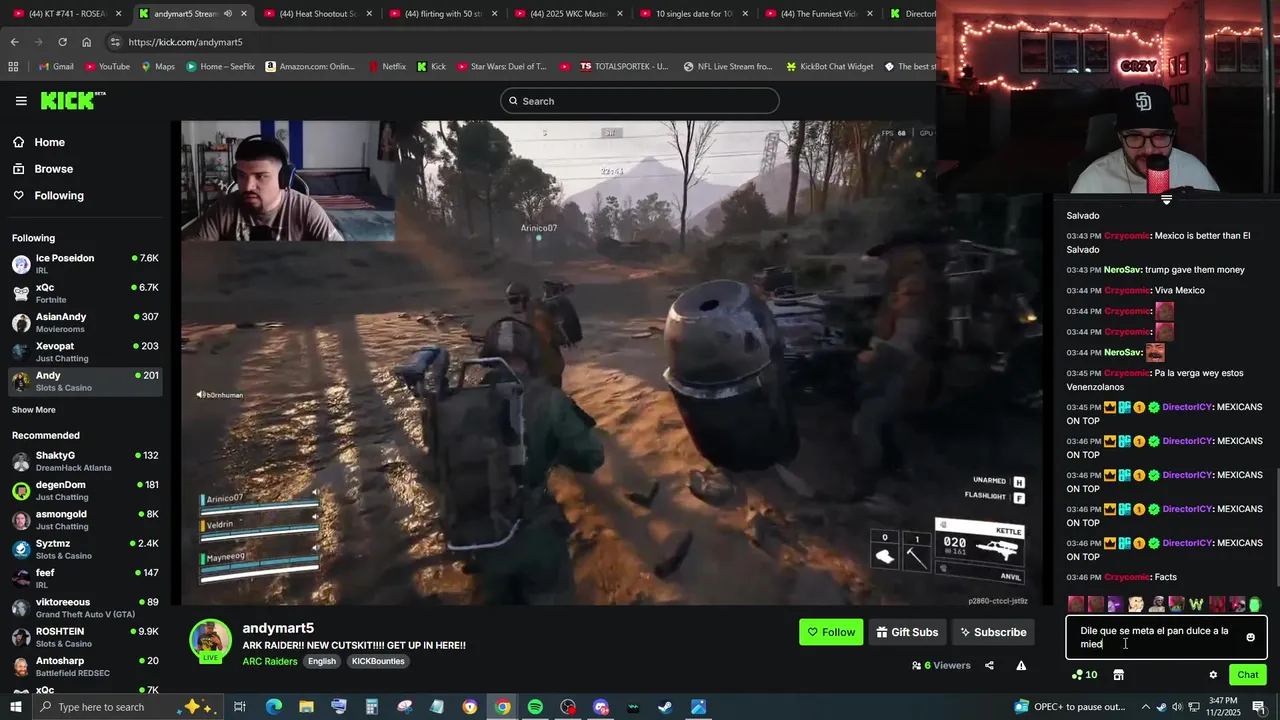The height and width of the screenshot is (720, 1280).
Task: Click the KICKBounties tag
Action: tap(379, 661)
